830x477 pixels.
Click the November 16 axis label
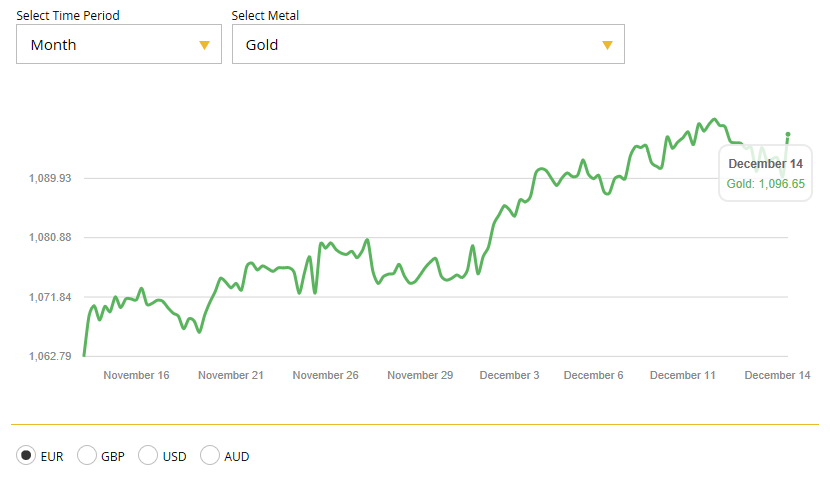pyautogui.click(x=136, y=376)
